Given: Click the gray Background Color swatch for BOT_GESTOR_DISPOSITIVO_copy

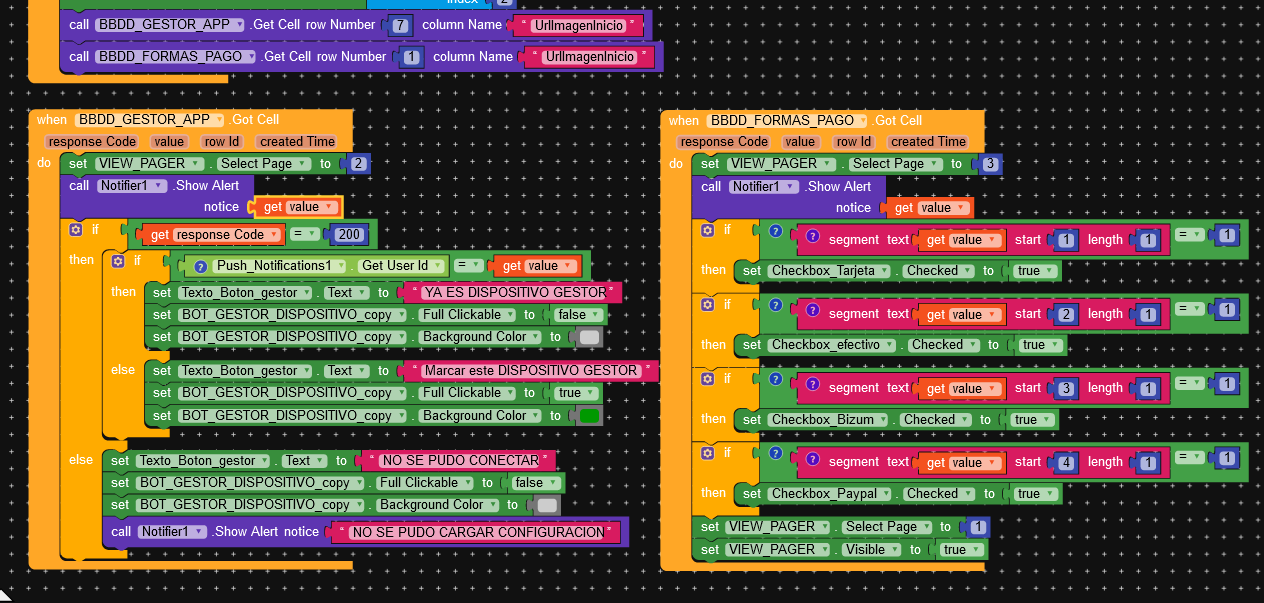Looking at the screenshot, I should 588,337.
